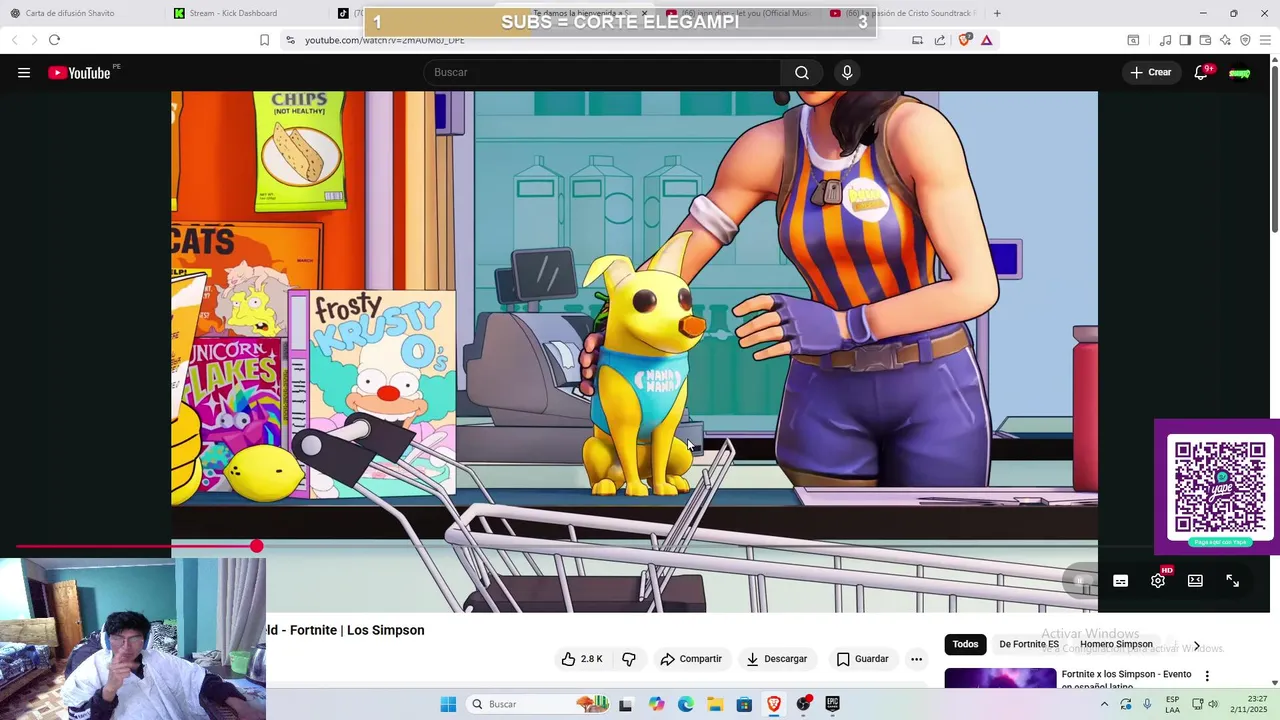The height and width of the screenshot is (720, 1280).
Task: Click the taskbar Buscar search box
Action: pos(540,704)
